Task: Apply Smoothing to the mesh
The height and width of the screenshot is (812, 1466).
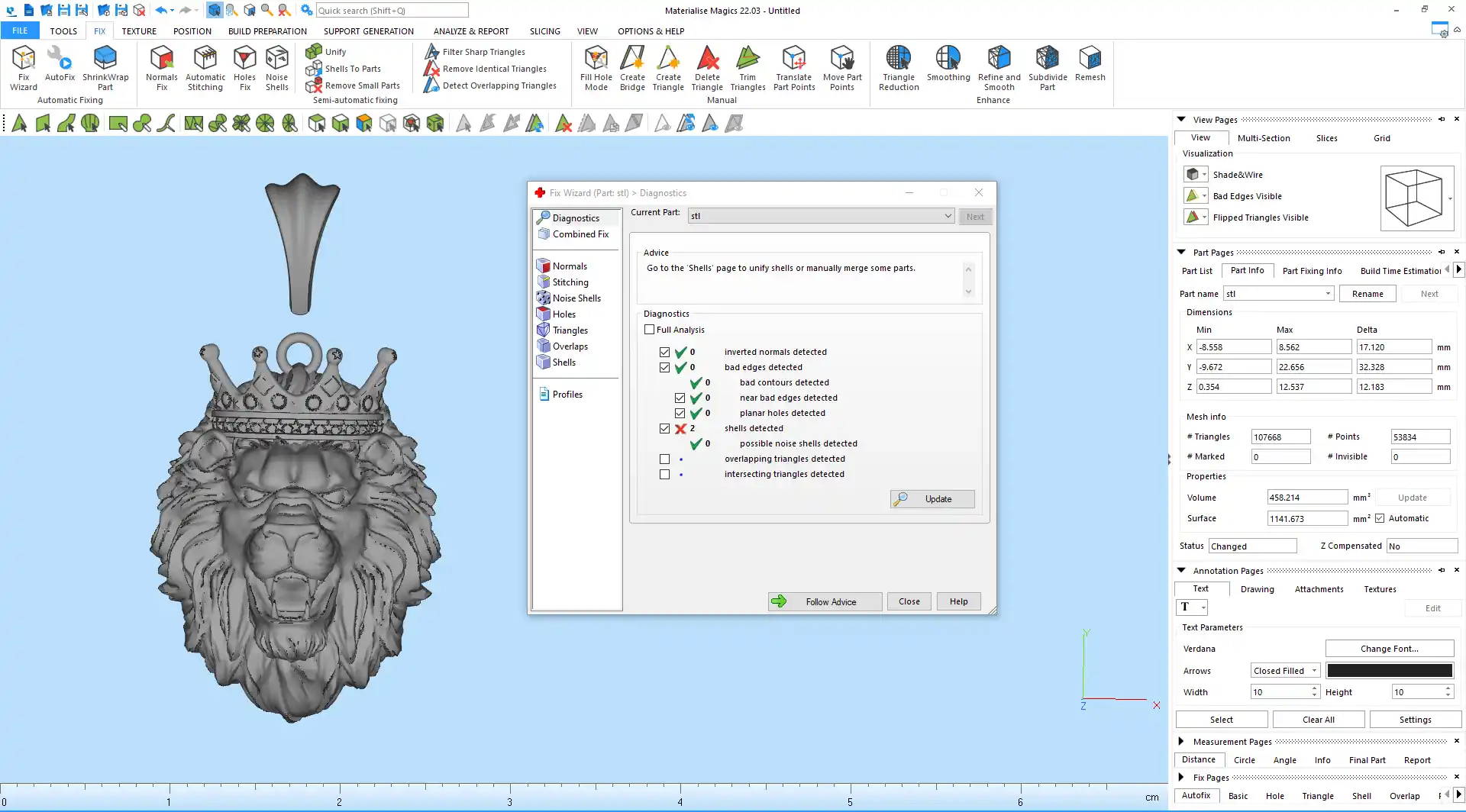Action: click(948, 63)
